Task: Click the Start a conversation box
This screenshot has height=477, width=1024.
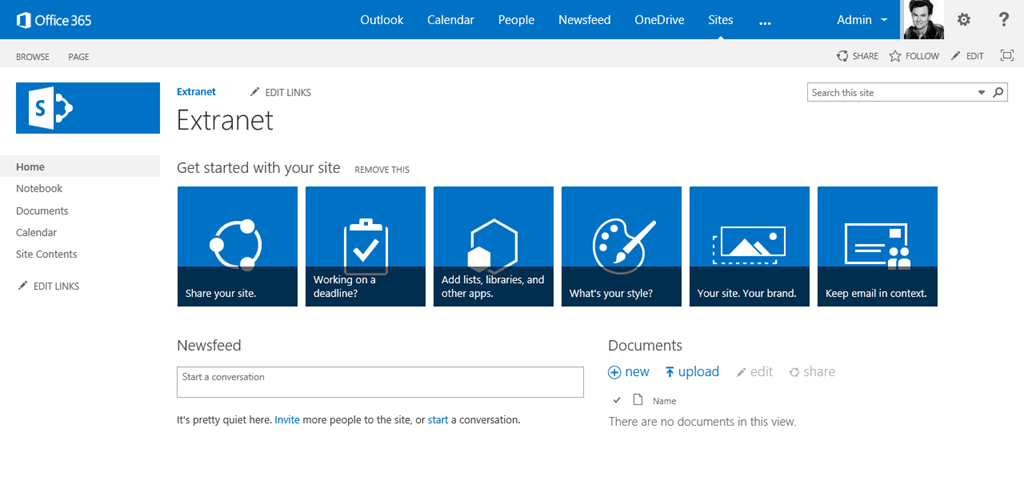Action: [380, 382]
